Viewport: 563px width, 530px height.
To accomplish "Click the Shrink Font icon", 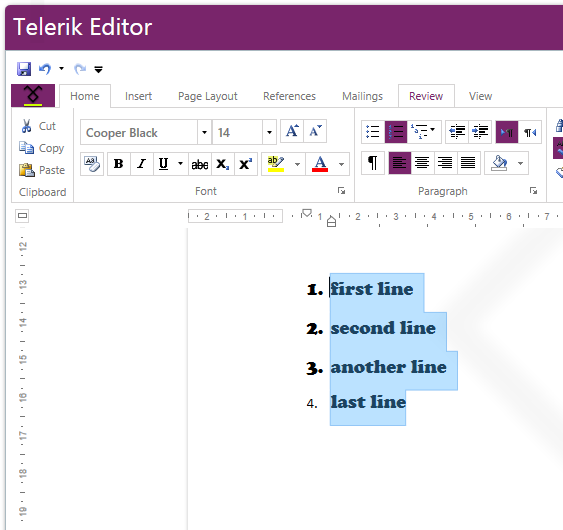I will point(315,131).
